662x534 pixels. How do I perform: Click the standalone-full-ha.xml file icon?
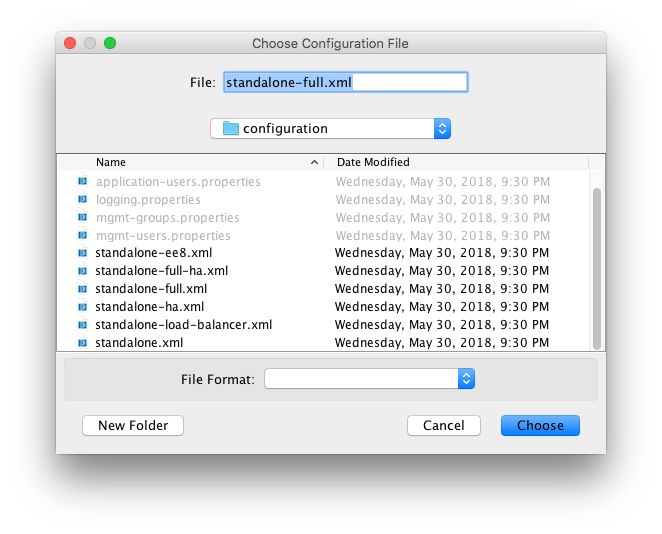tap(82, 271)
